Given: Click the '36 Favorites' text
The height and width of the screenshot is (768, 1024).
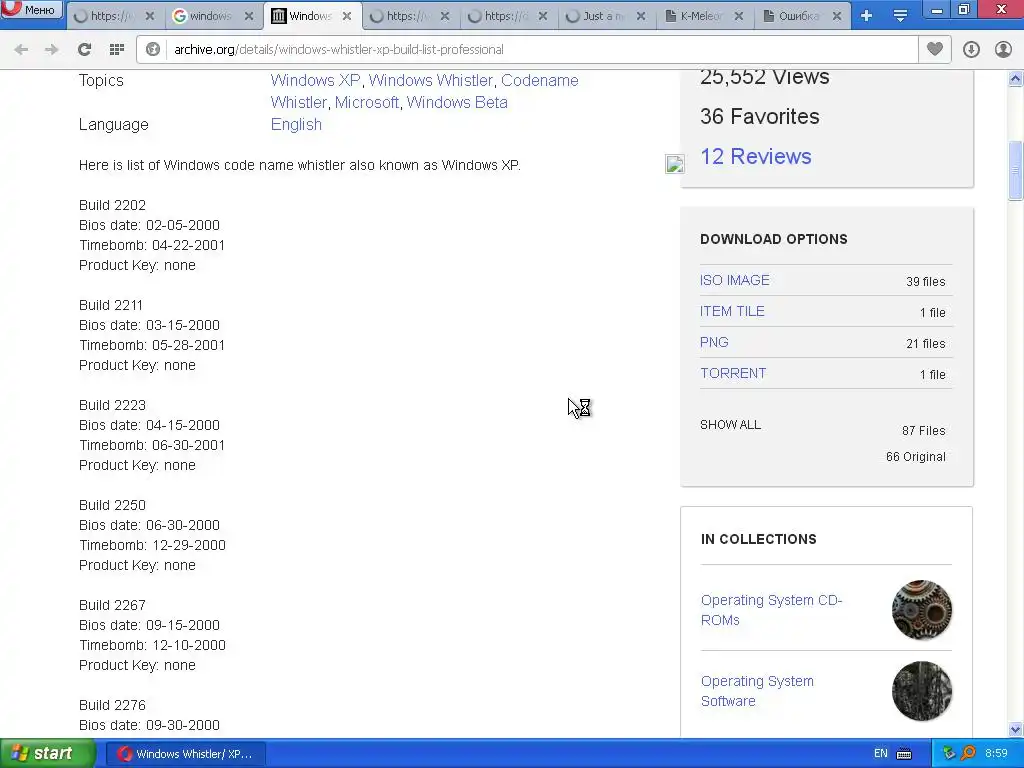Looking at the screenshot, I should (x=760, y=116).
